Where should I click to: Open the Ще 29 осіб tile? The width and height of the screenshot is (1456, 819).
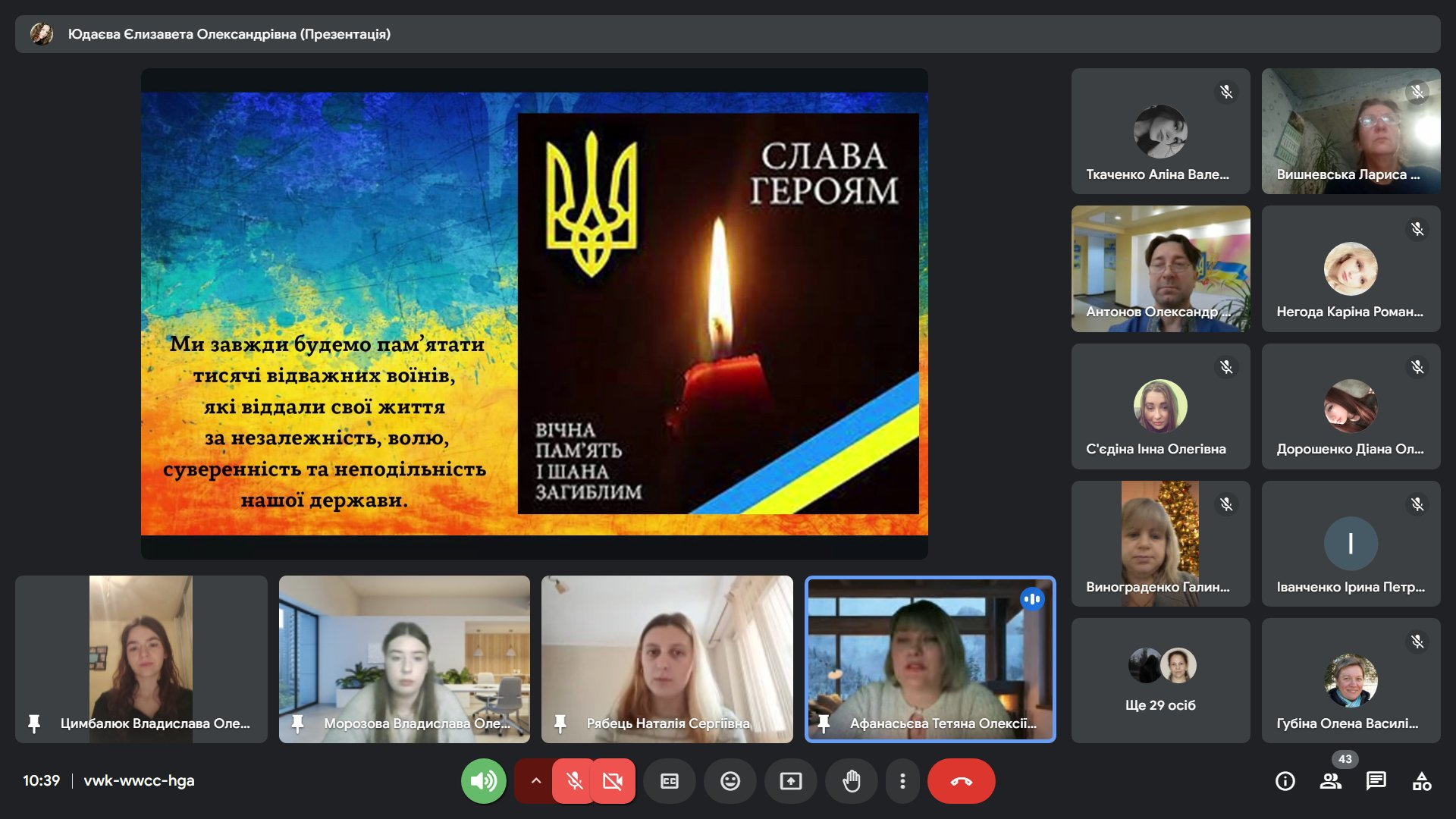pos(1160,680)
